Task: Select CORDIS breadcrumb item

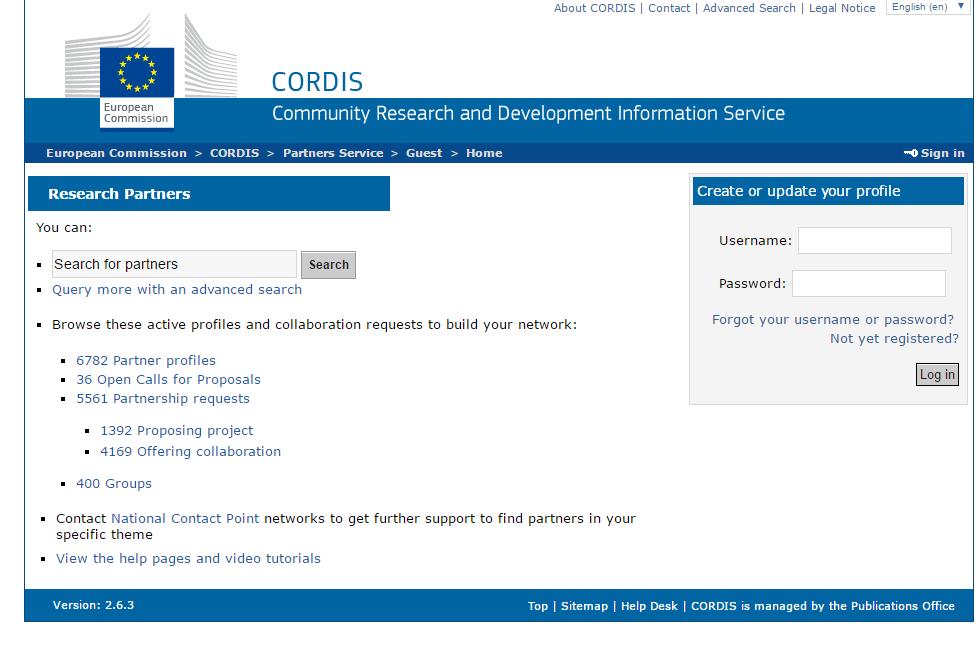Action: 234,153
